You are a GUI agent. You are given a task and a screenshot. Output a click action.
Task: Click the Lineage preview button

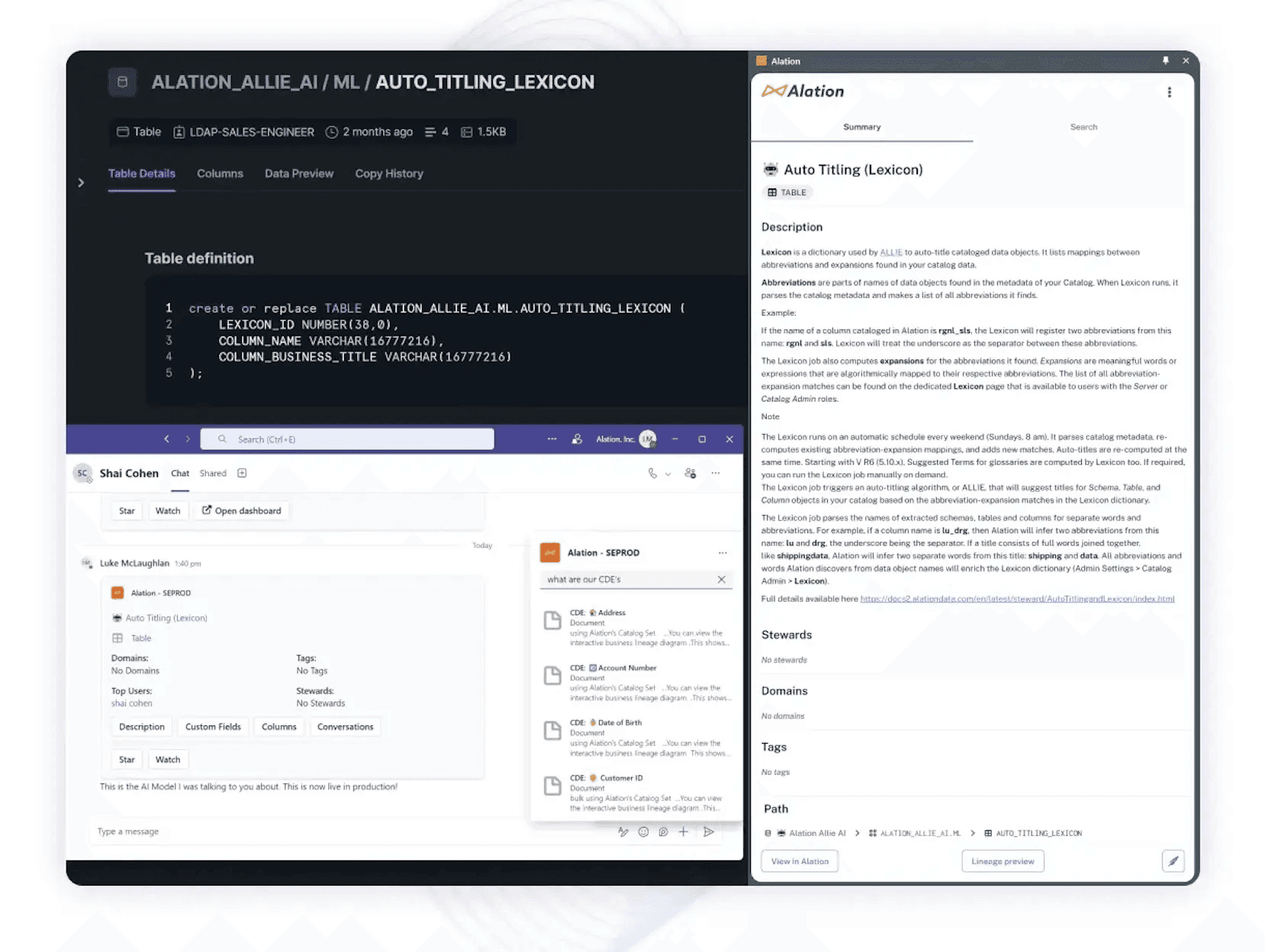tap(1003, 862)
